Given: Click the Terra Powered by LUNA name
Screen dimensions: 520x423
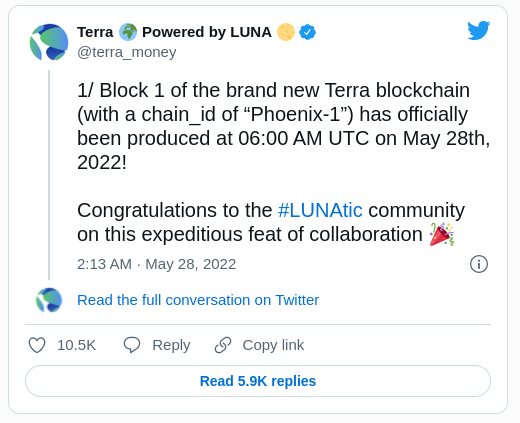Looking at the screenshot, I should pyautogui.click(x=174, y=32).
